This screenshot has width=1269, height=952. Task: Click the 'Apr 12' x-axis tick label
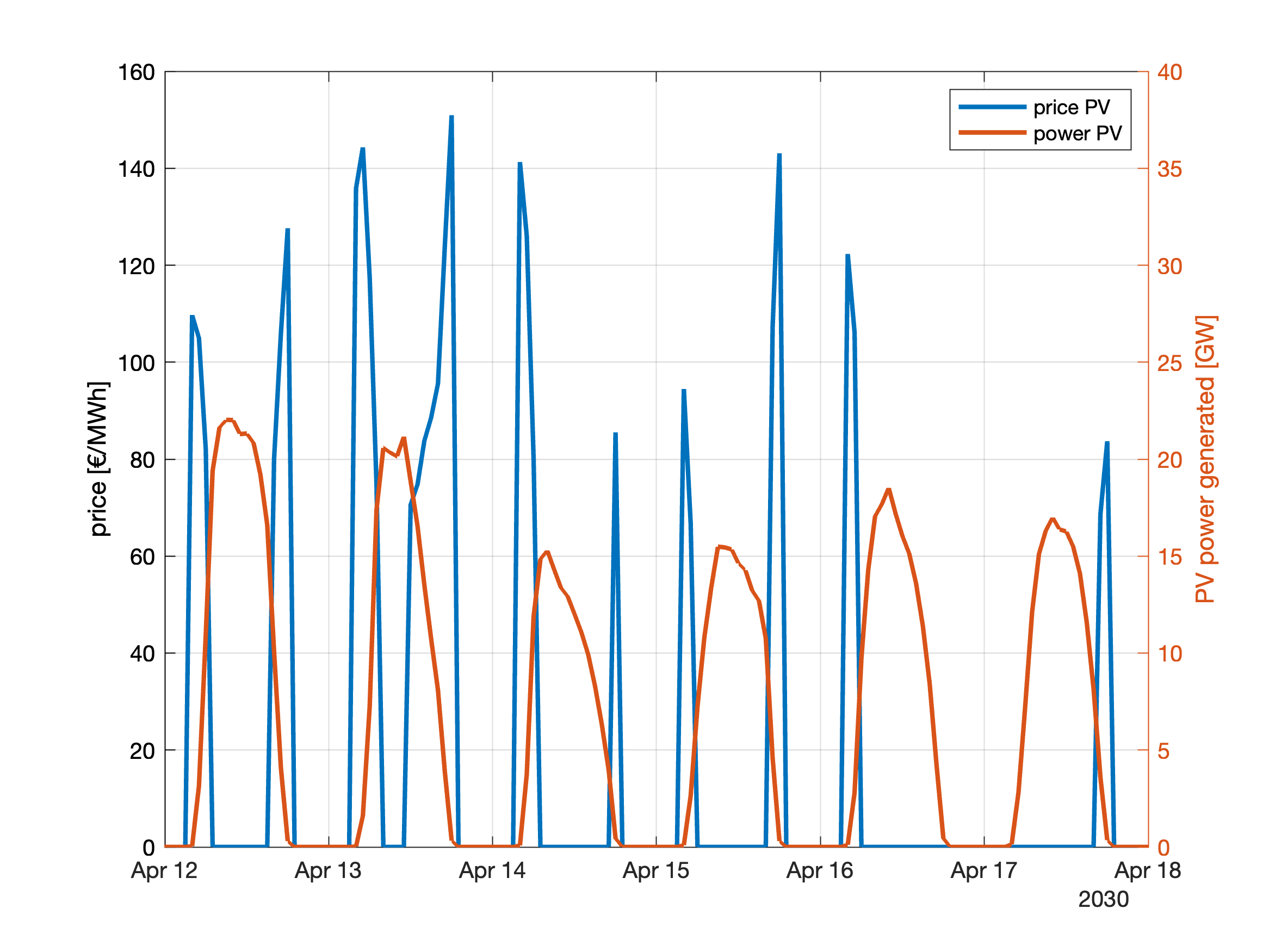coord(164,870)
